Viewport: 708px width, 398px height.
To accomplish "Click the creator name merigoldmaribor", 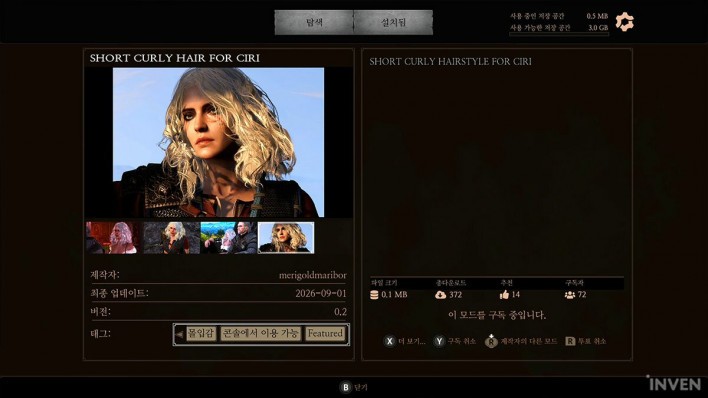I will [x=312, y=275].
